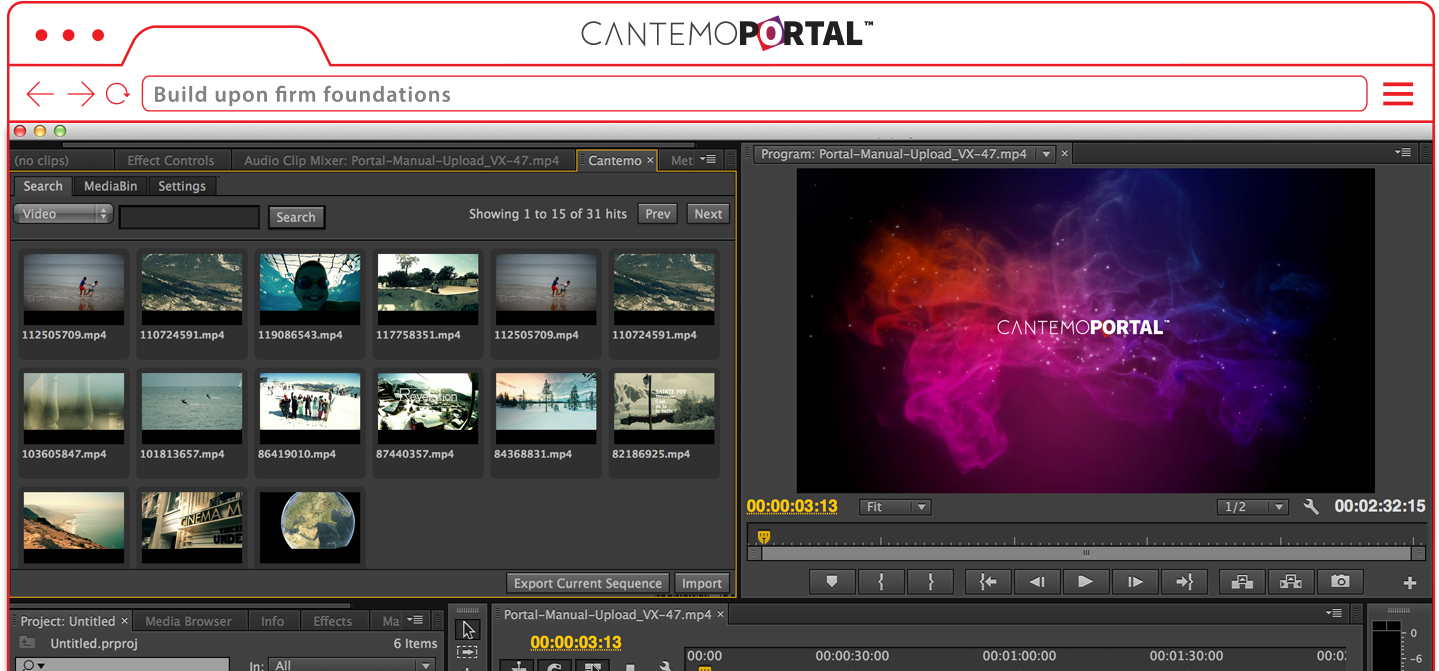
Task: Open the Effects tab
Action: tap(333, 621)
